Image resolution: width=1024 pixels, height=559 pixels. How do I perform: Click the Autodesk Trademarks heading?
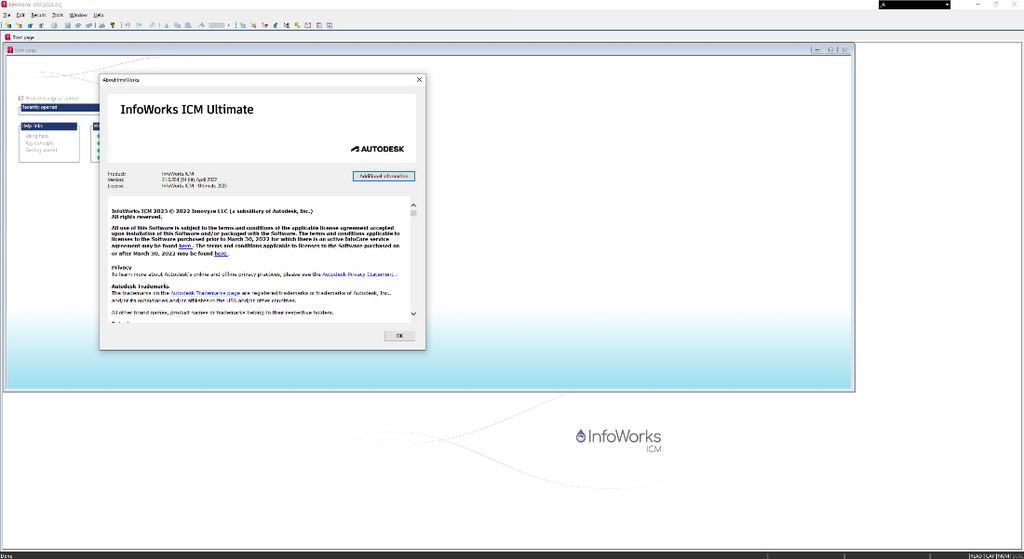pos(140,287)
